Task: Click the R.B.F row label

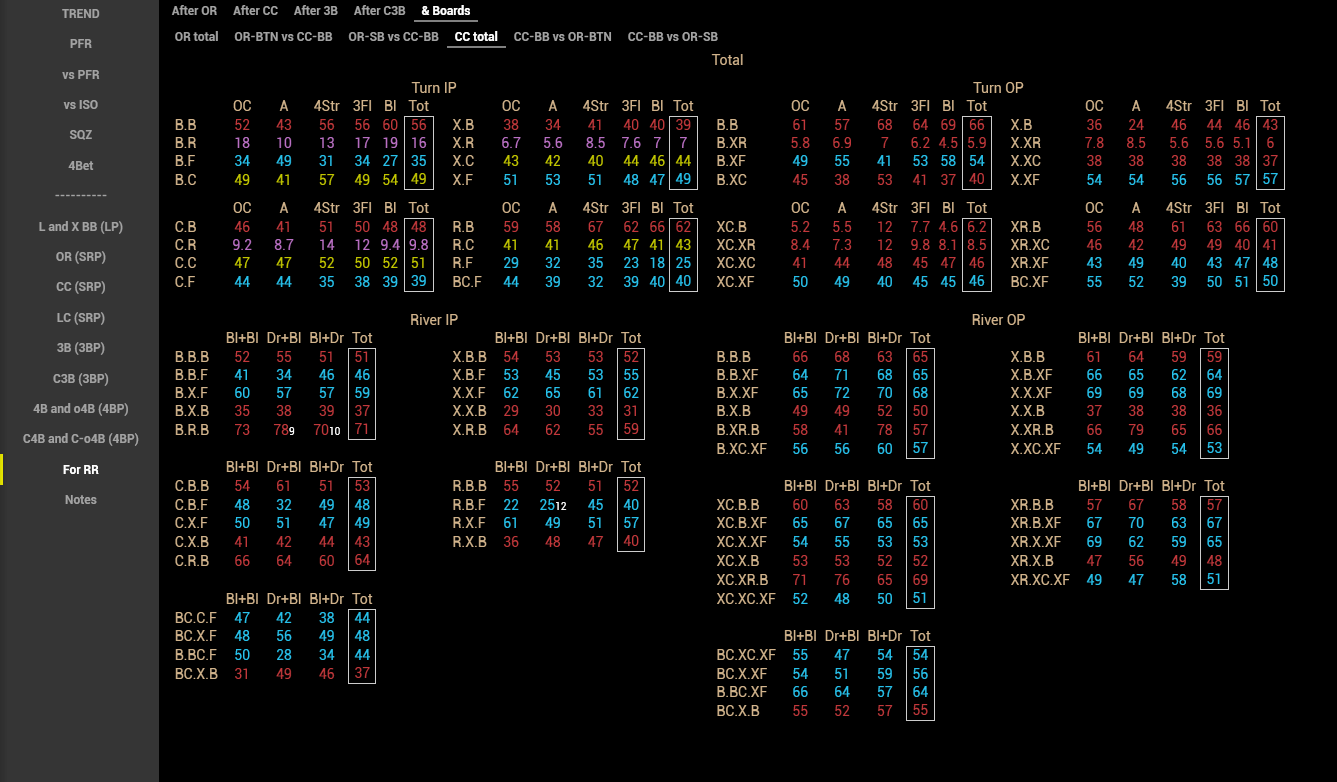Action: (x=469, y=505)
